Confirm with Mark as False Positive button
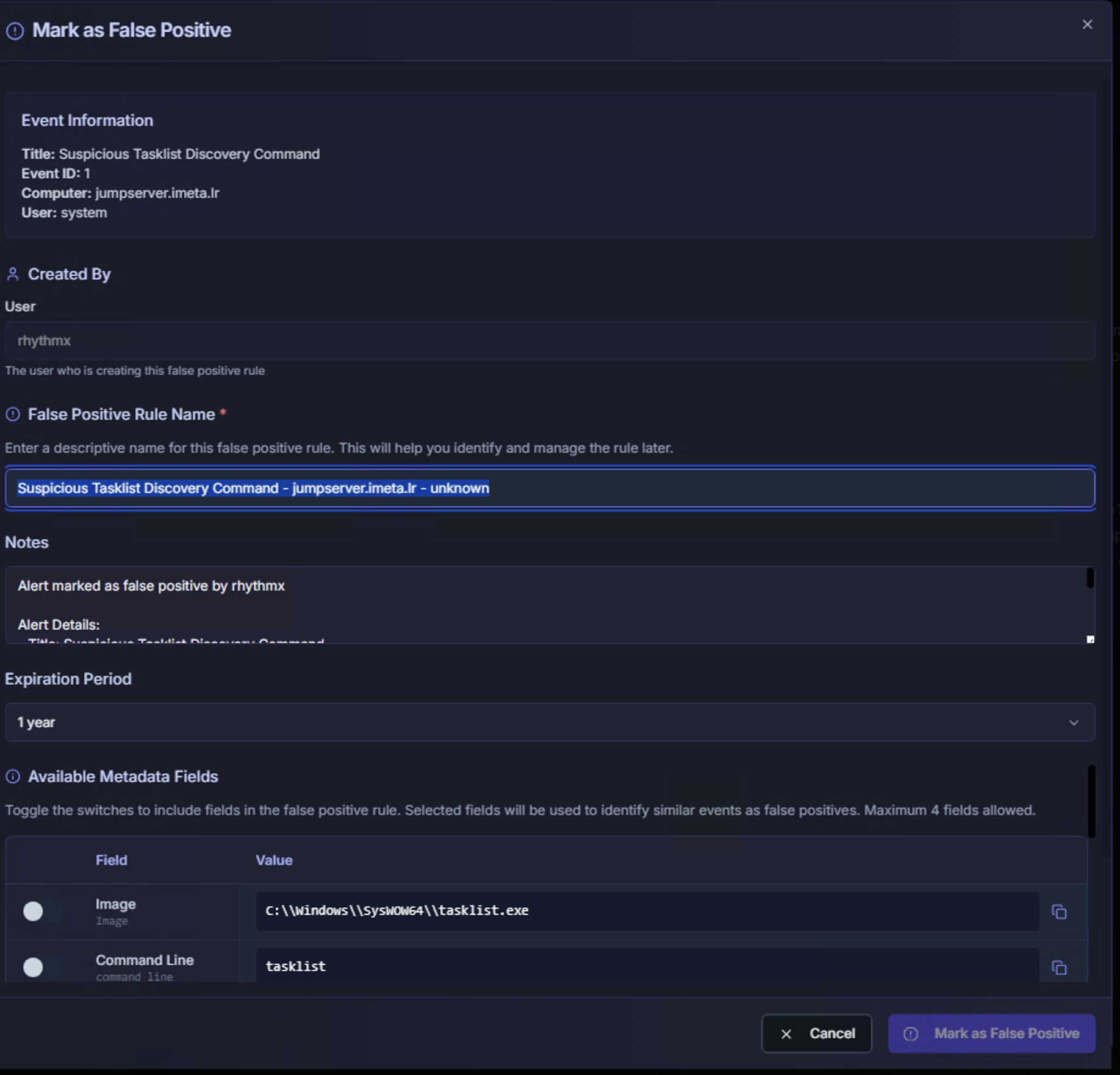Screen dimensions: 1120x1075 (991, 1034)
